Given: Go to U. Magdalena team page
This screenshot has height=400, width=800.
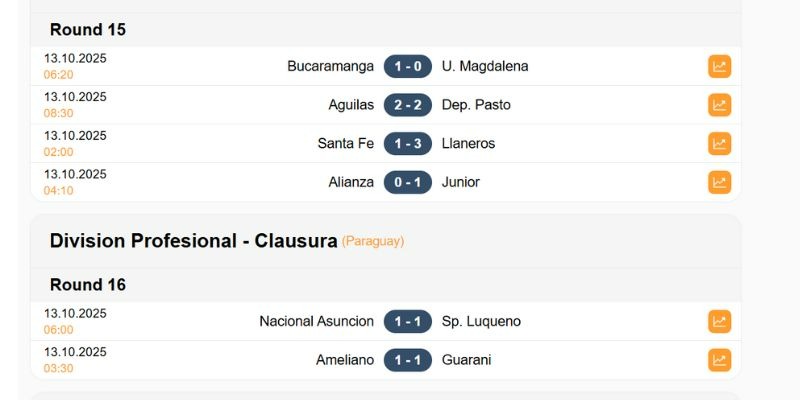Looking at the screenshot, I should coord(485,67).
